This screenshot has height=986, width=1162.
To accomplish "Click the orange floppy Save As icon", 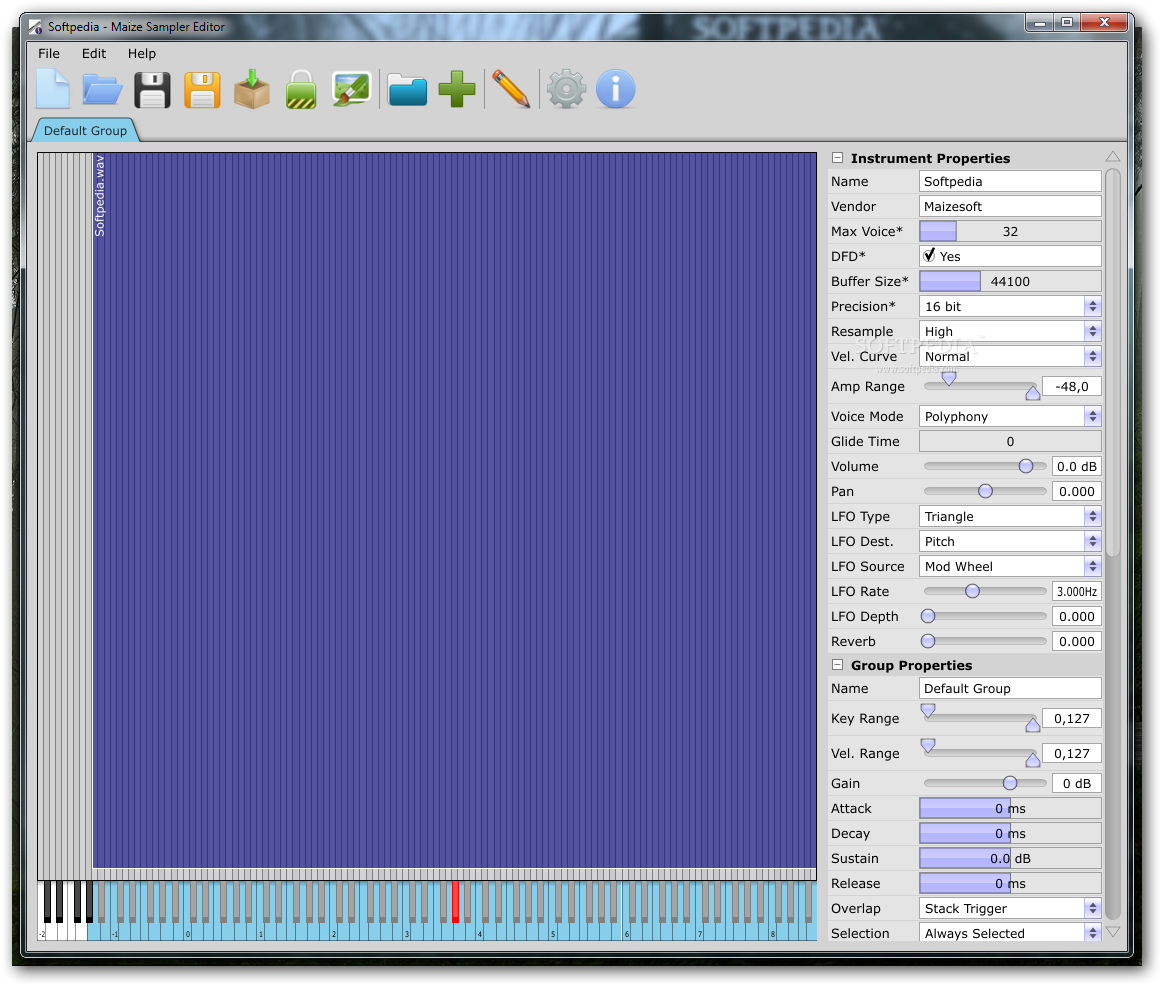I will 202,90.
